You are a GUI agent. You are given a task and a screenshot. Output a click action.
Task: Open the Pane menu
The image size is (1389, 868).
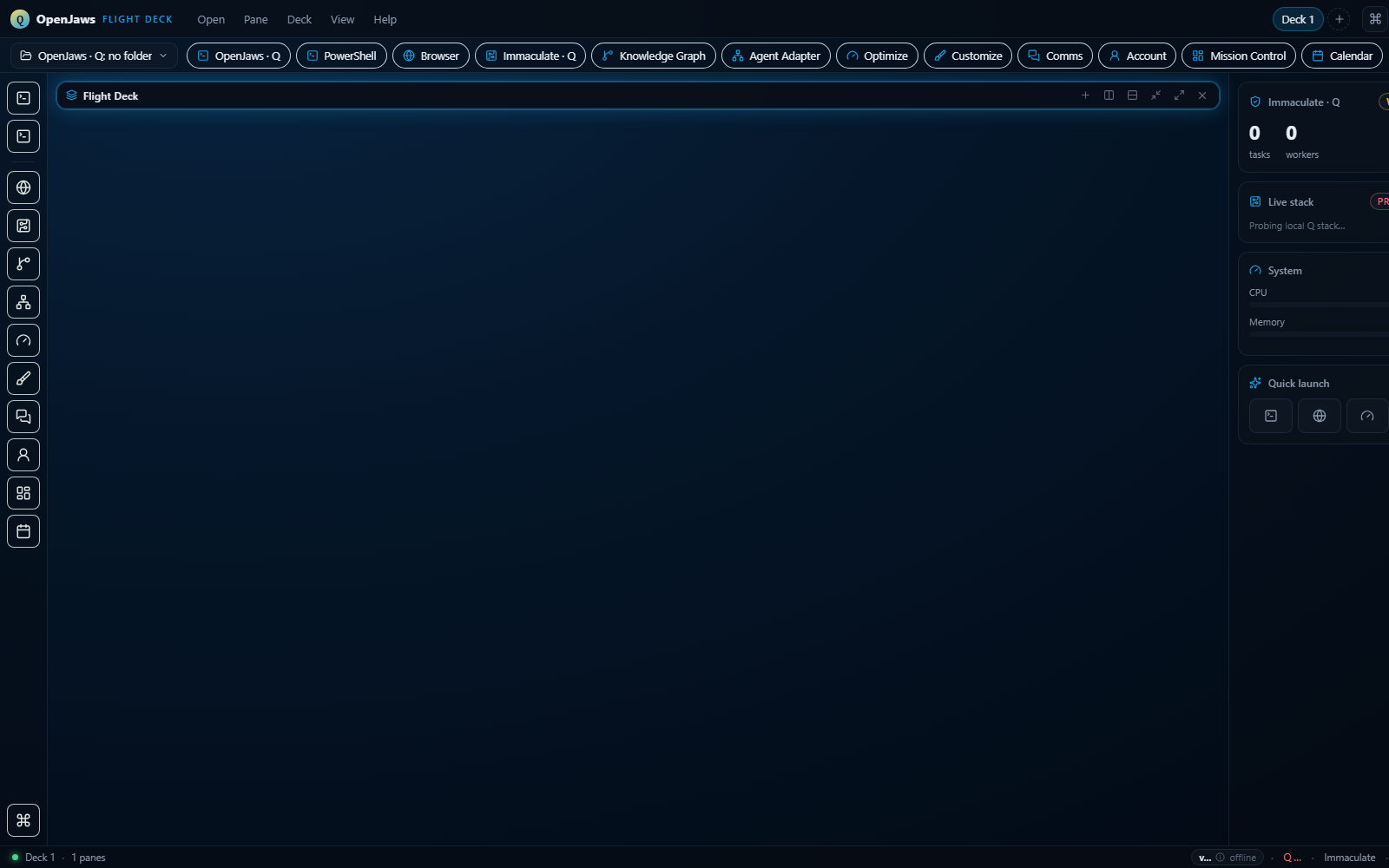point(256,19)
